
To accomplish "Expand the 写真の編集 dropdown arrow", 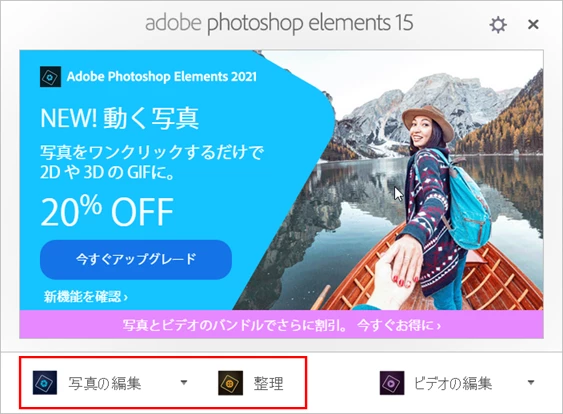I will [x=184, y=382].
